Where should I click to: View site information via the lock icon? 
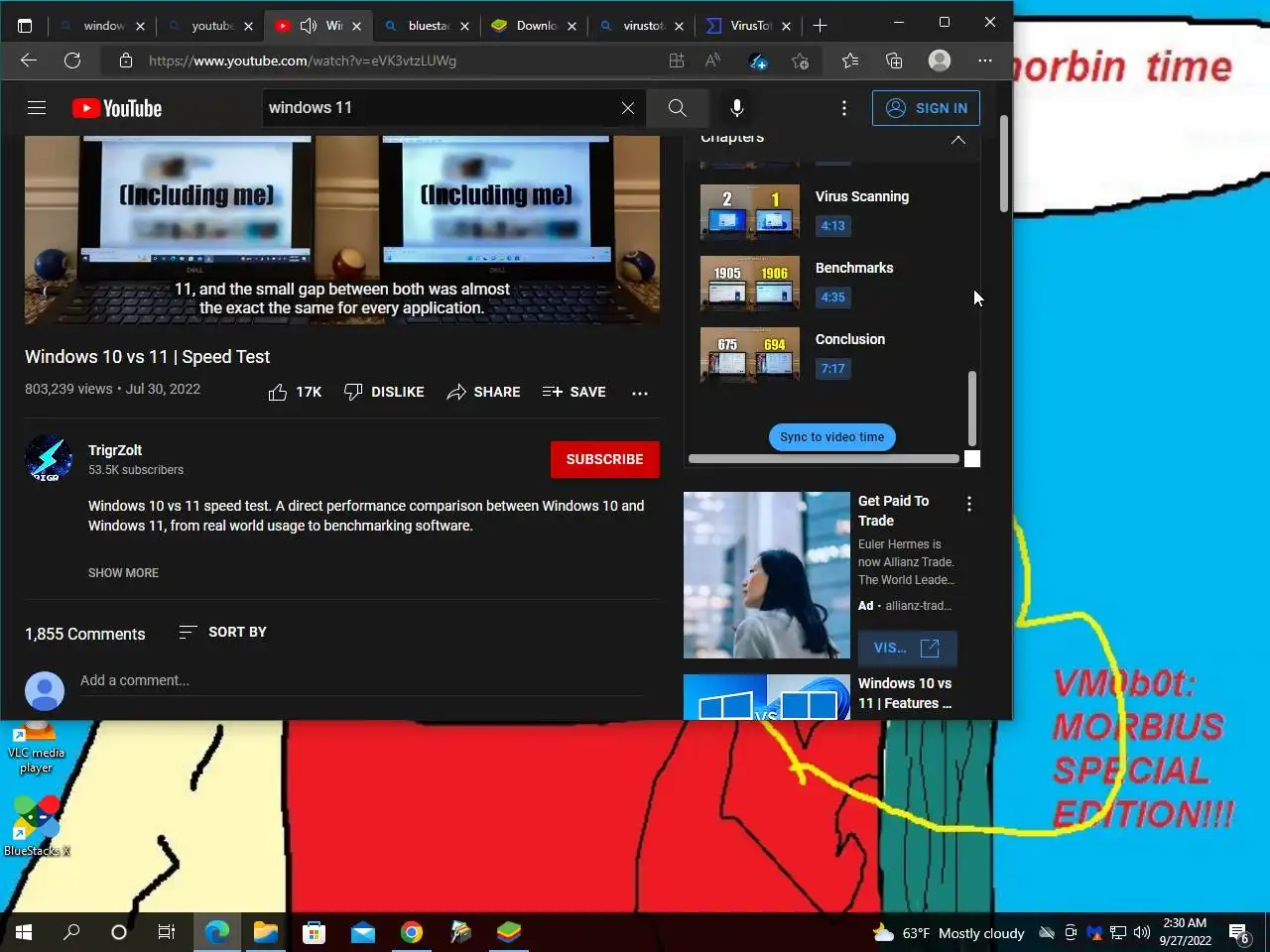pyautogui.click(x=126, y=60)
